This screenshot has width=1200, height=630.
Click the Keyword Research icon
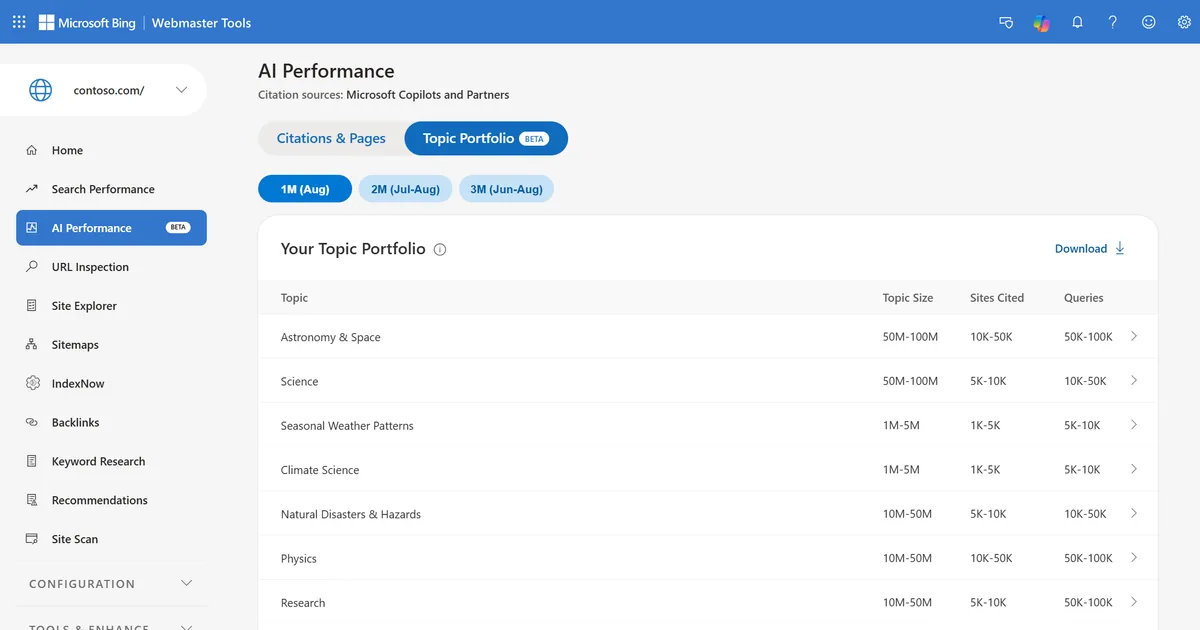point(32,462)
